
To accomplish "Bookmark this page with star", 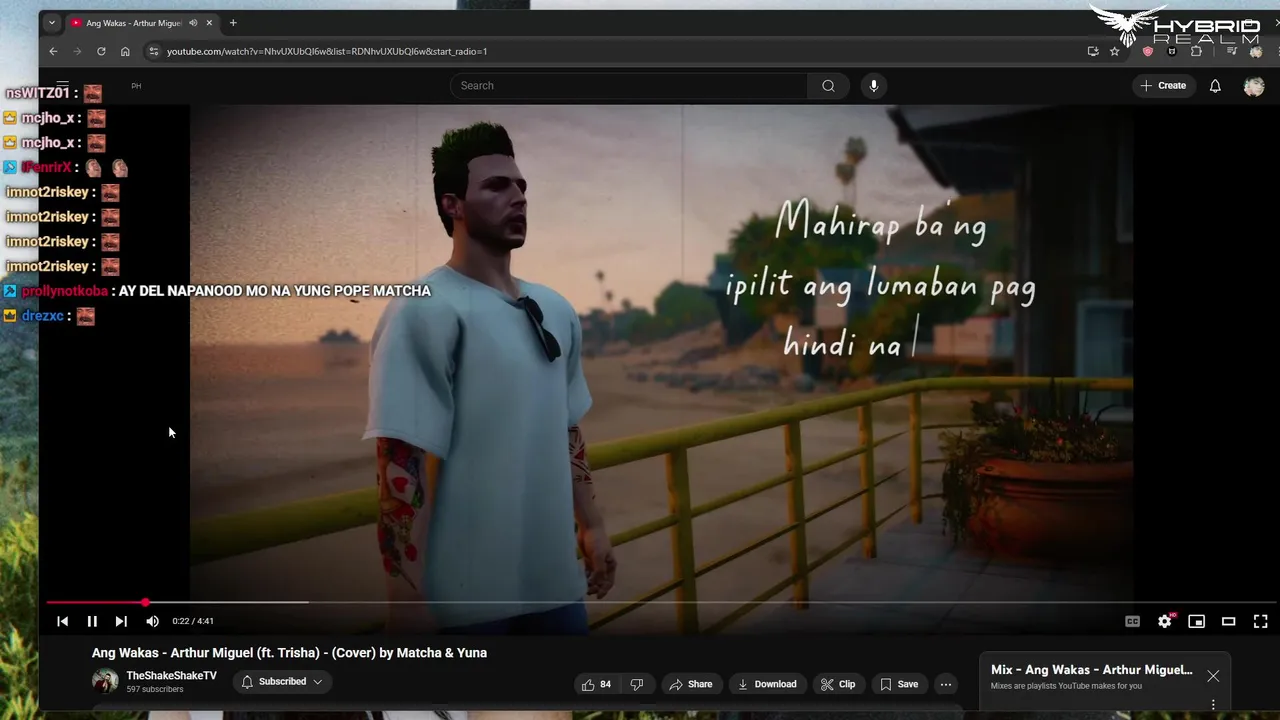I will 1115,51.
